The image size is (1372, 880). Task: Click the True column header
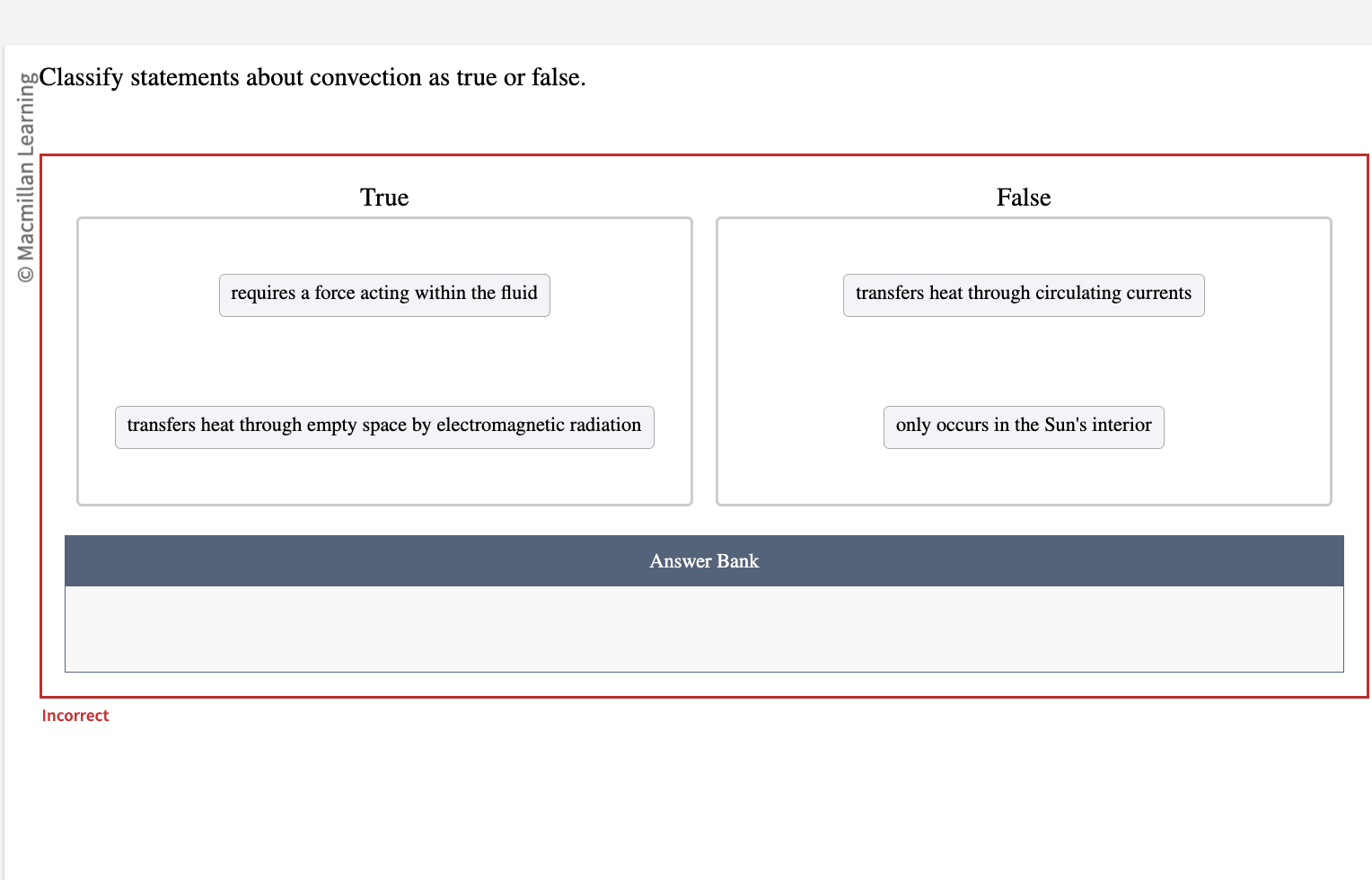click(x=384, y=197)
